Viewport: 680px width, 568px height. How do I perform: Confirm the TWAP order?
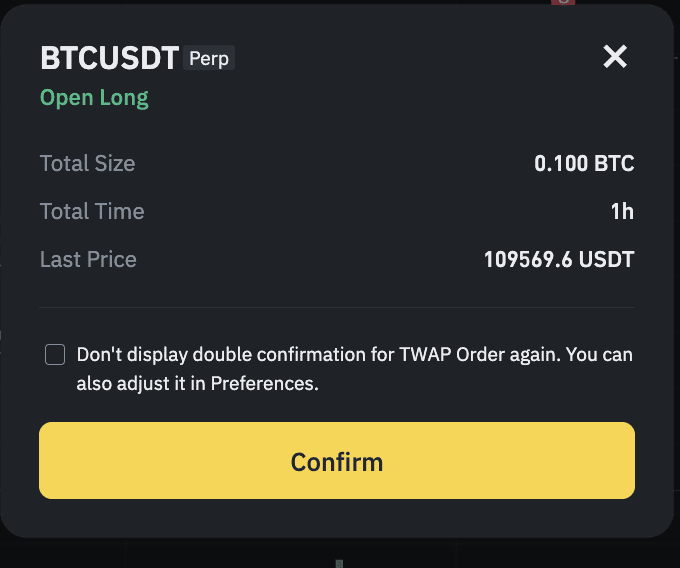pos(337,460)
